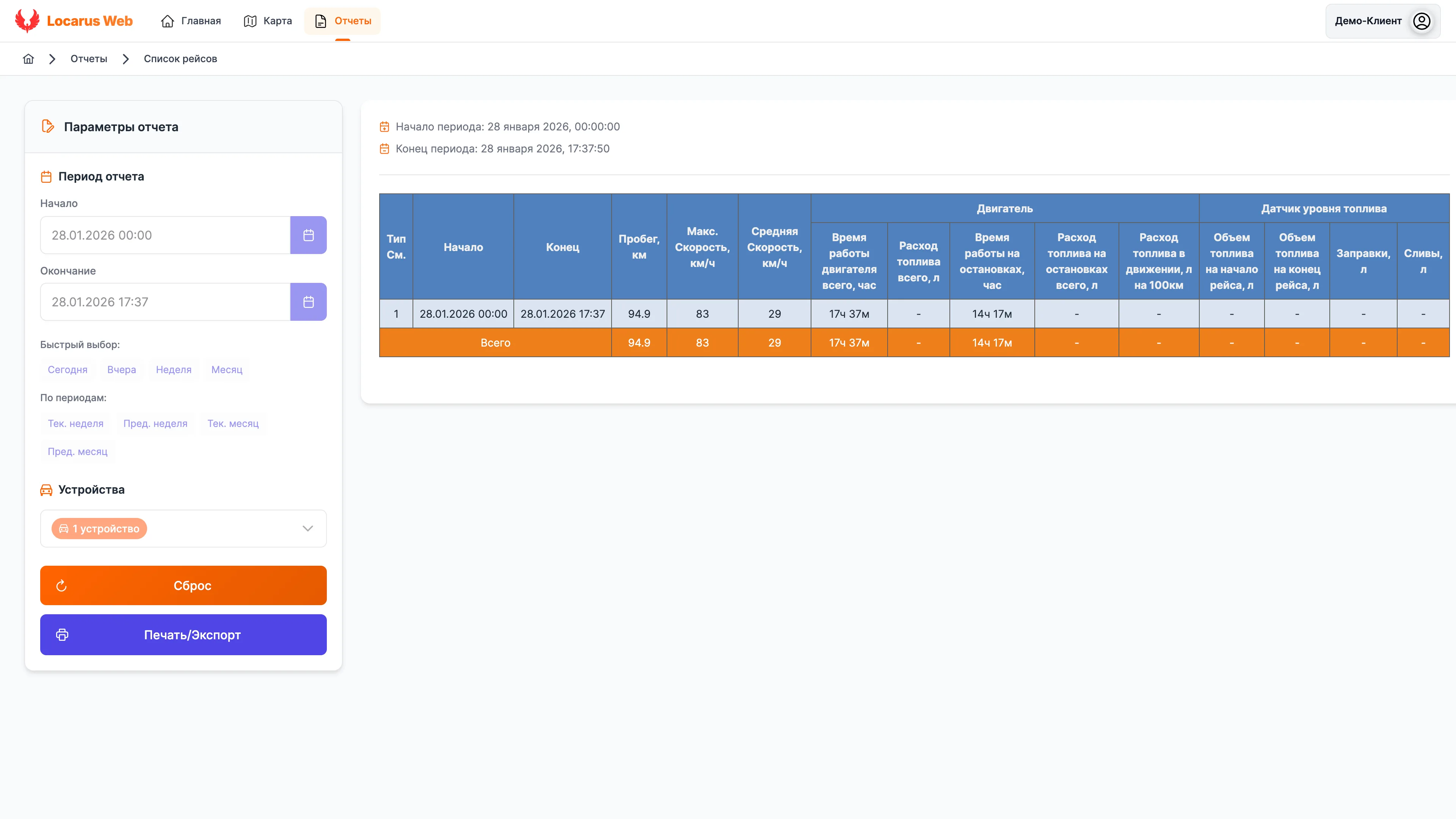Click the home breadcrumb icon
1456x819 pixels.
[x=28, y=59]
